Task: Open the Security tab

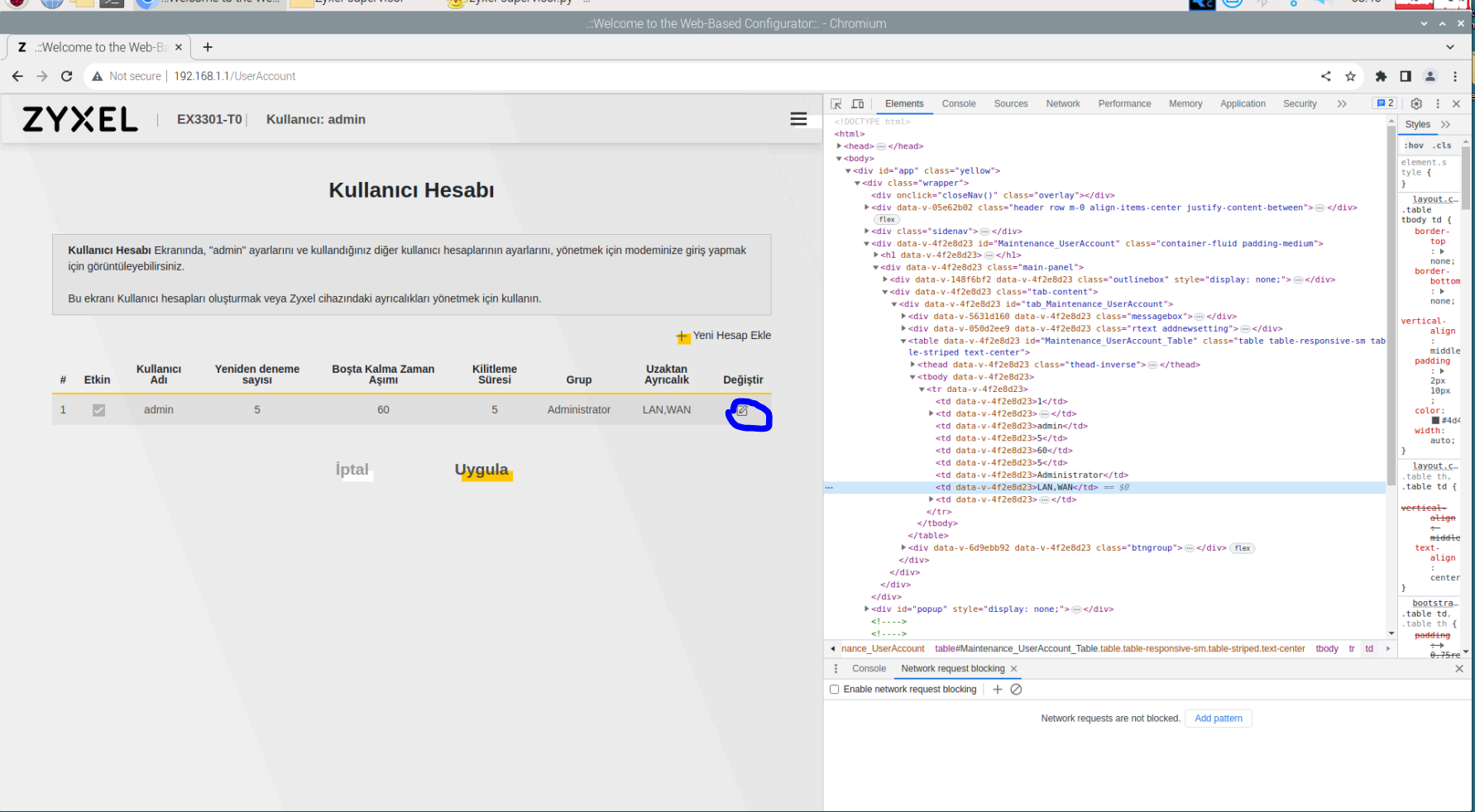Action: (1300, 104)
